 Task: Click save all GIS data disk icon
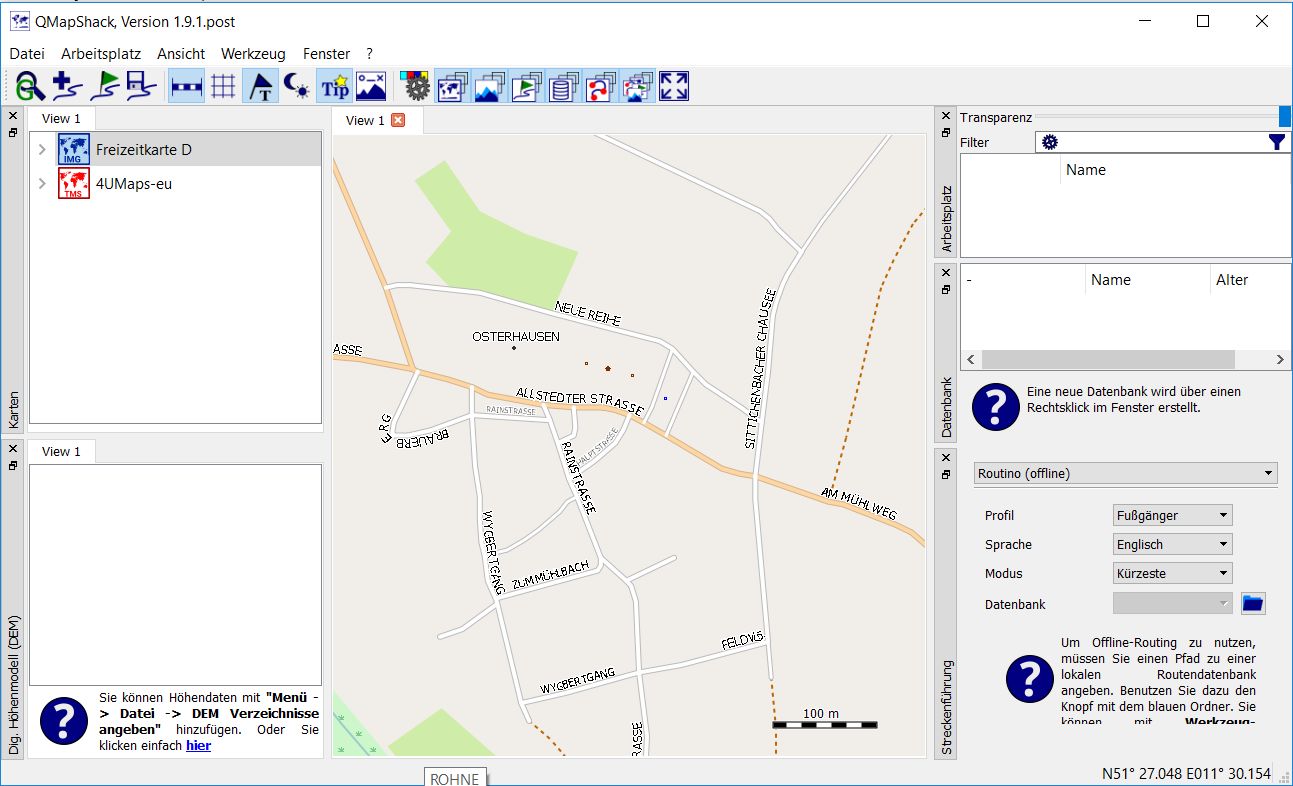coord(140,86)
